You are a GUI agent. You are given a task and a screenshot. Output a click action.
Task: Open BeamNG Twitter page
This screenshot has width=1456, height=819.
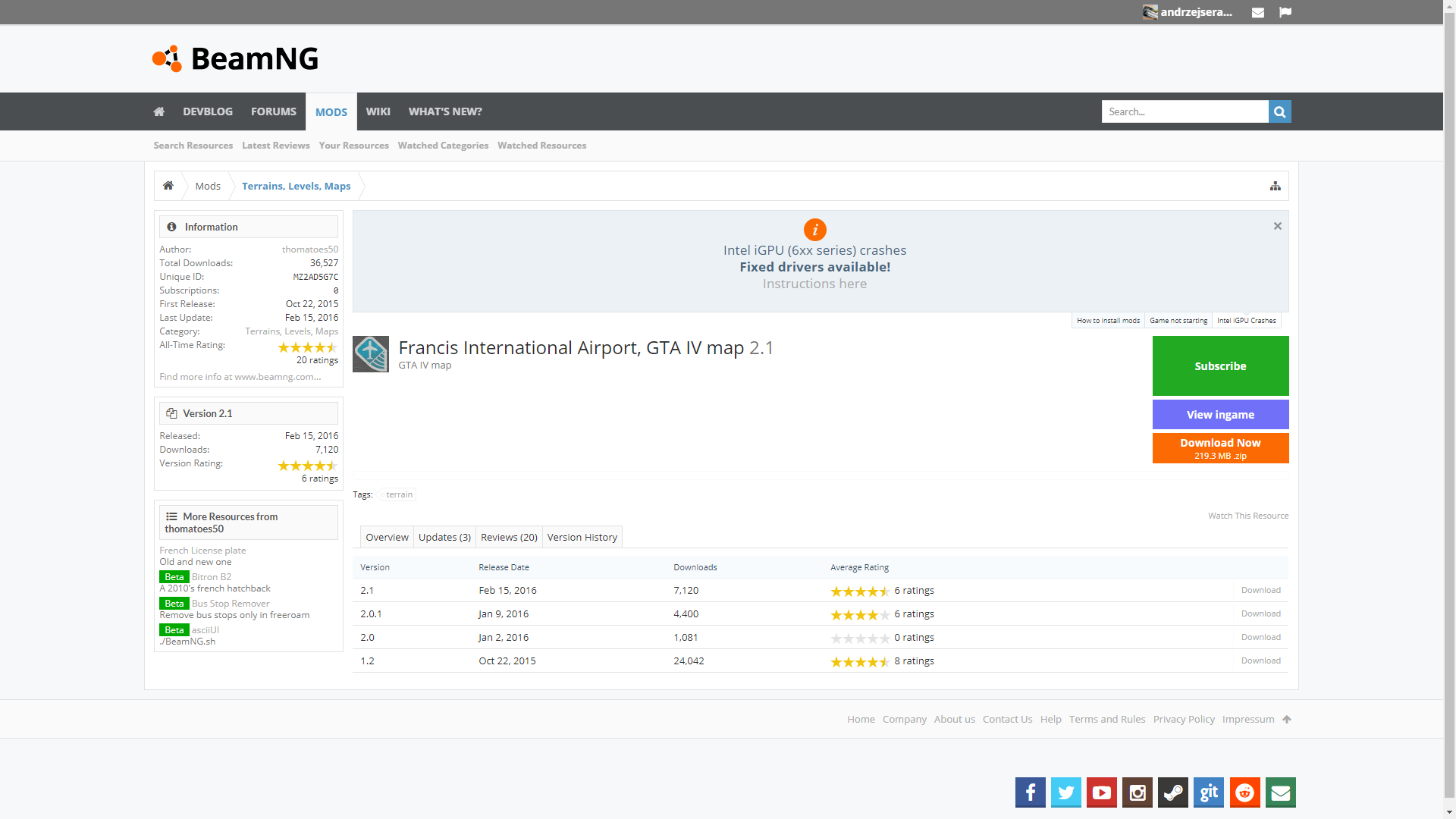pos(1065,792)
